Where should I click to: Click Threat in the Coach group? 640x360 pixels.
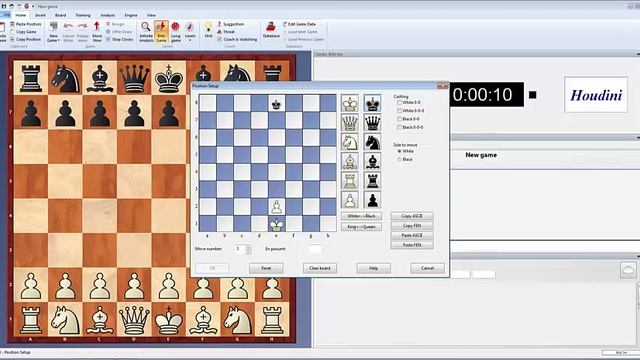(226, 31)
